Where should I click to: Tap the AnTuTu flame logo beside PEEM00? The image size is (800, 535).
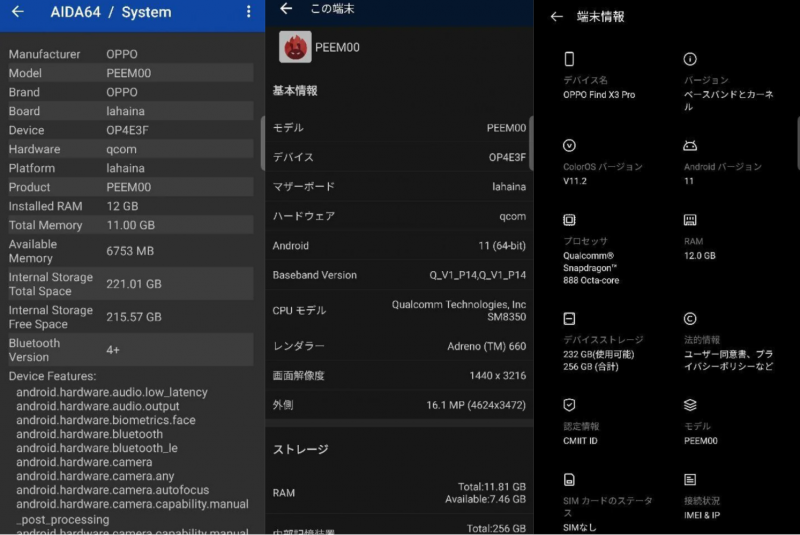[295, 47]
